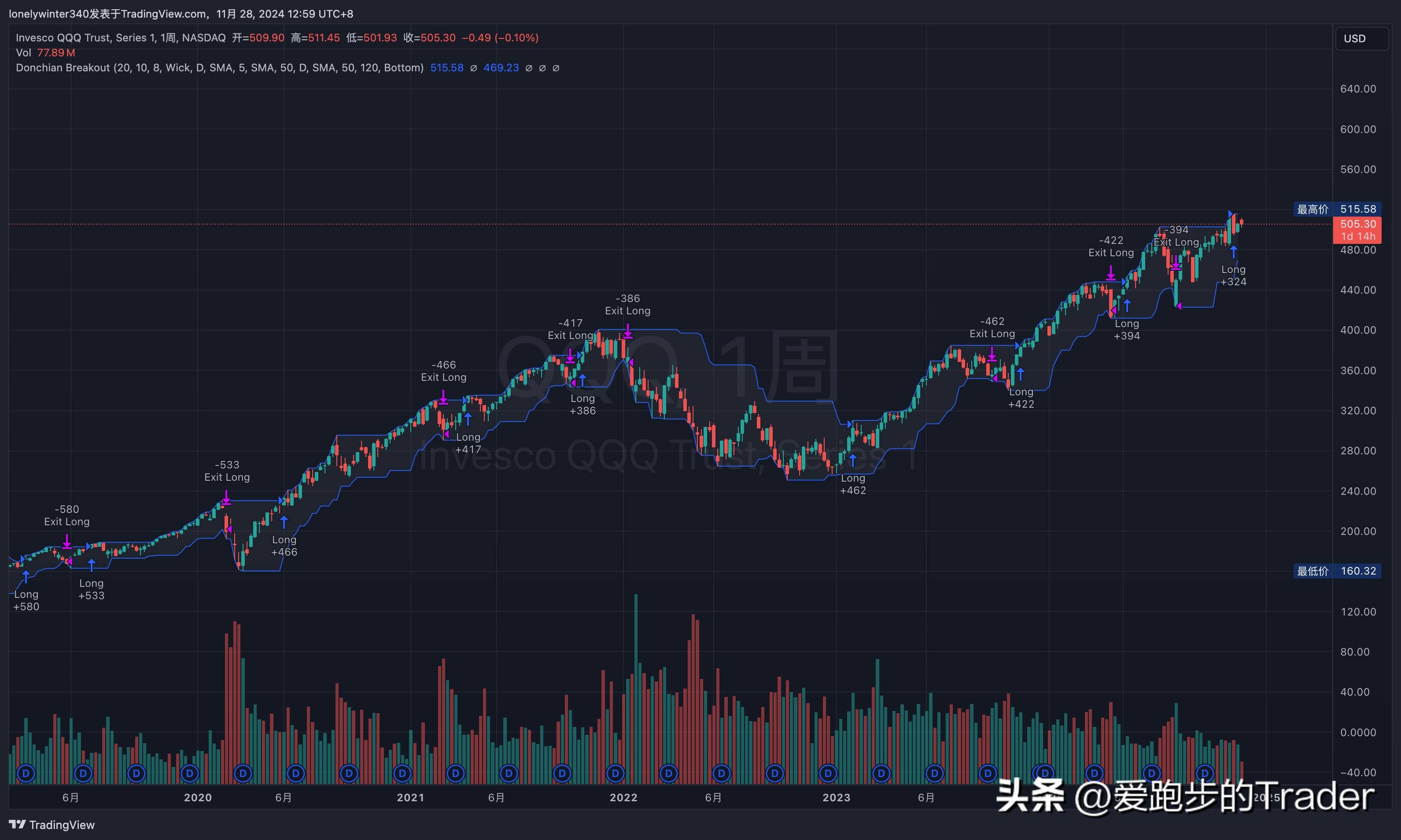The image size is (1401, 840).
Task: Click the blue entry arrow above Long +394
Action: click(x=1127, y=306)
